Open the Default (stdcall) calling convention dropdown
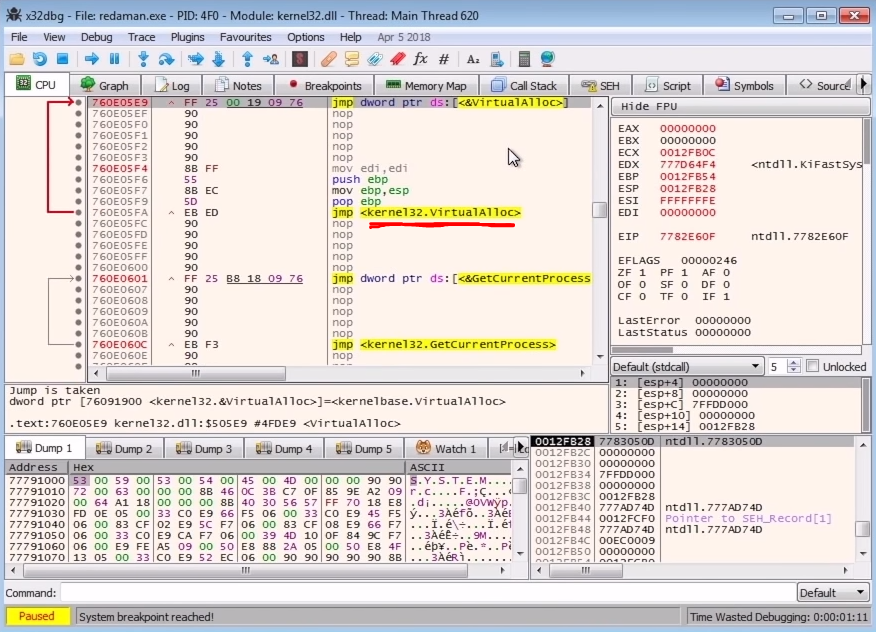Viewport: 876px width, 632px height. (x=687, y=367)
